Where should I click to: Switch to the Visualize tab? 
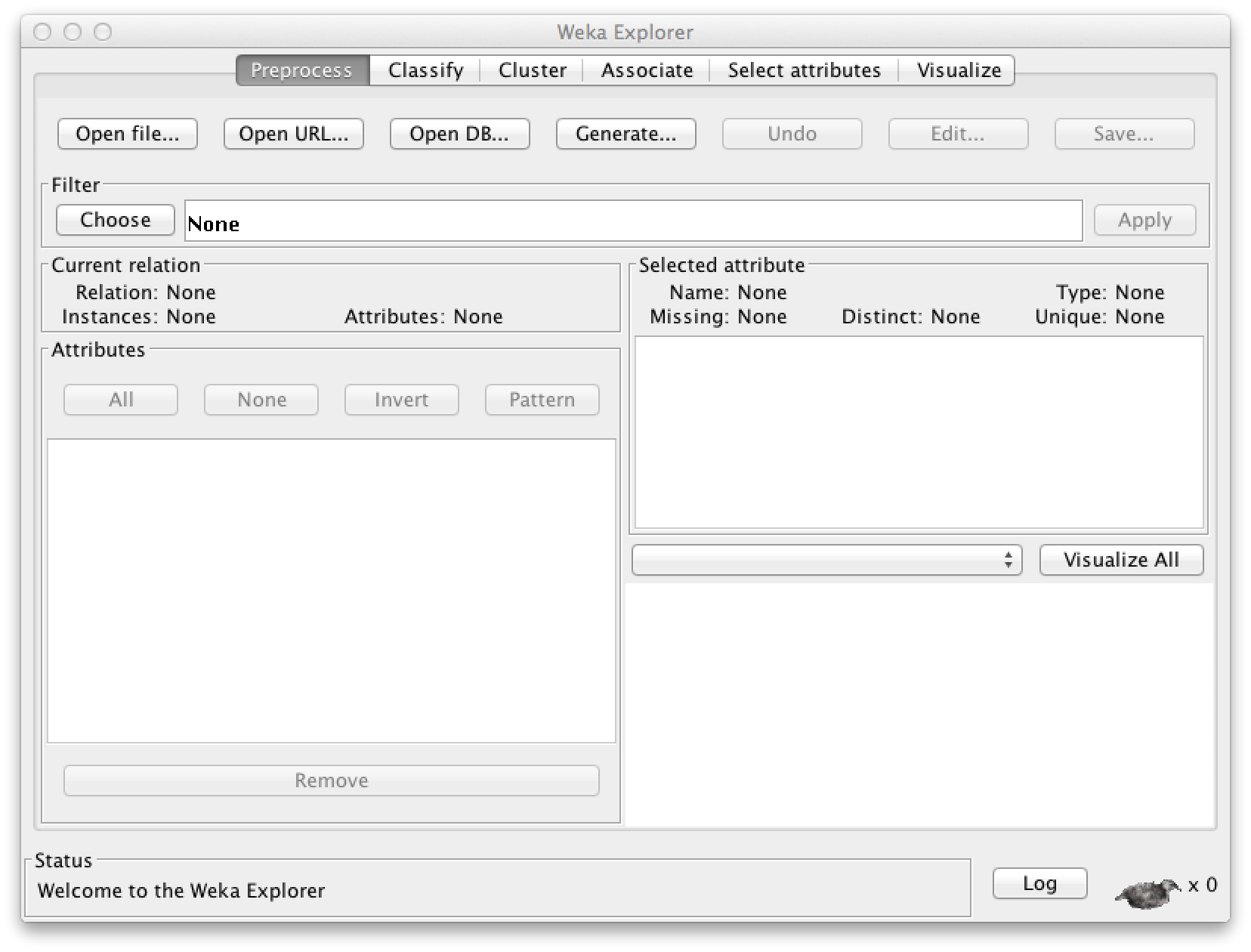[x=958, y=70]
